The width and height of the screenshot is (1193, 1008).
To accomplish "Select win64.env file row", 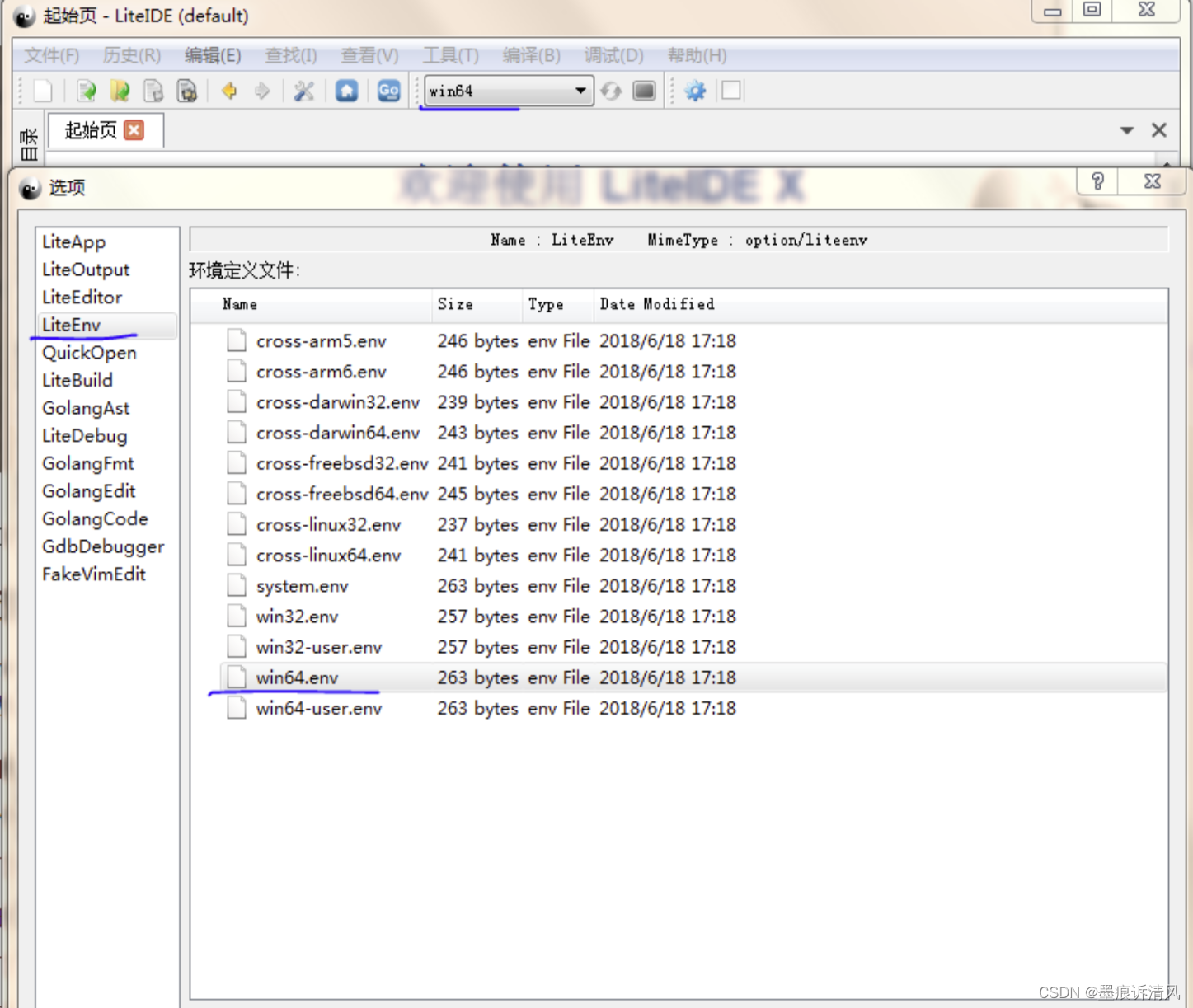I will click(694, 677).
